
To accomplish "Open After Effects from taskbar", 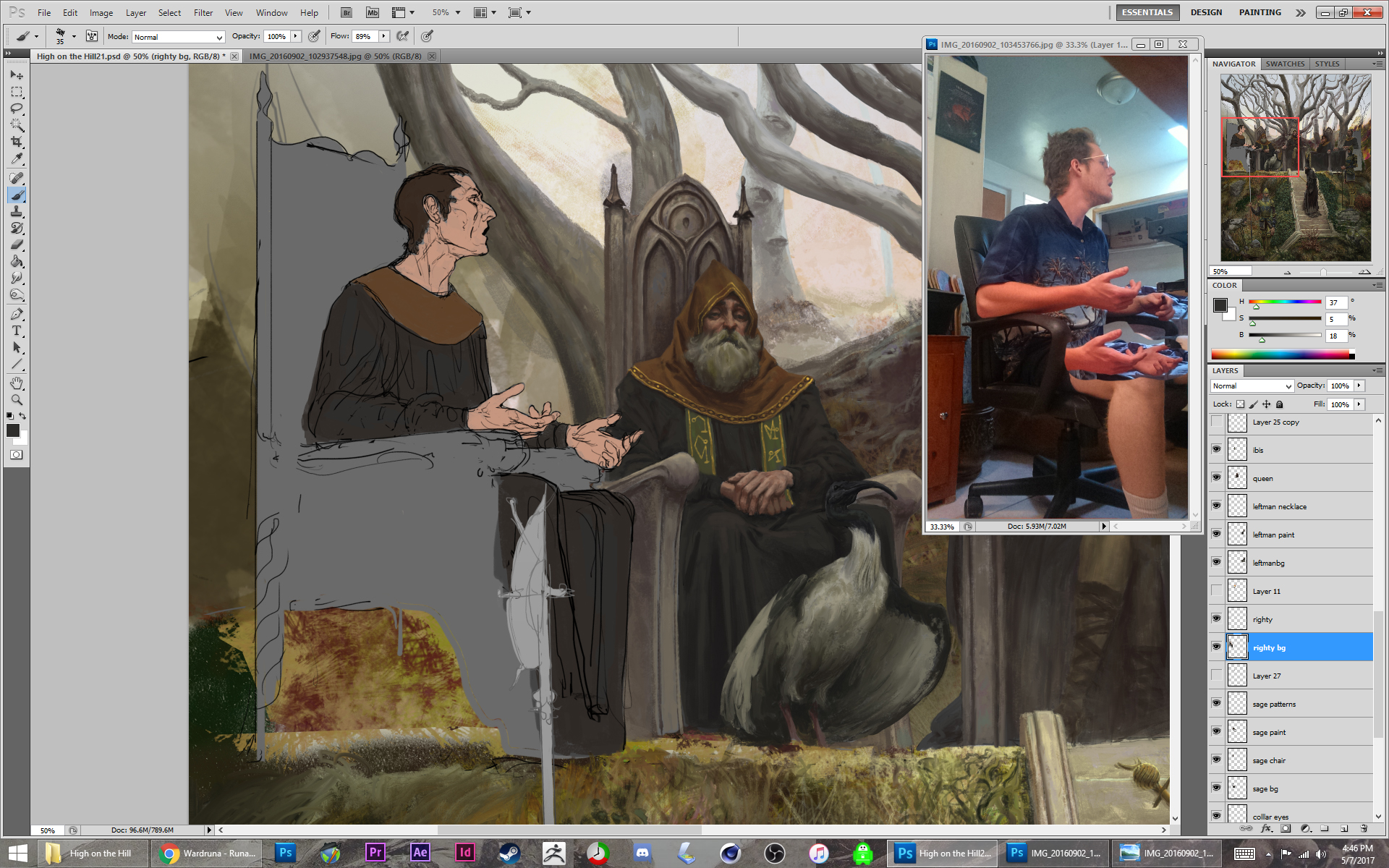I will pyautogui.click(x=420, y=853).
